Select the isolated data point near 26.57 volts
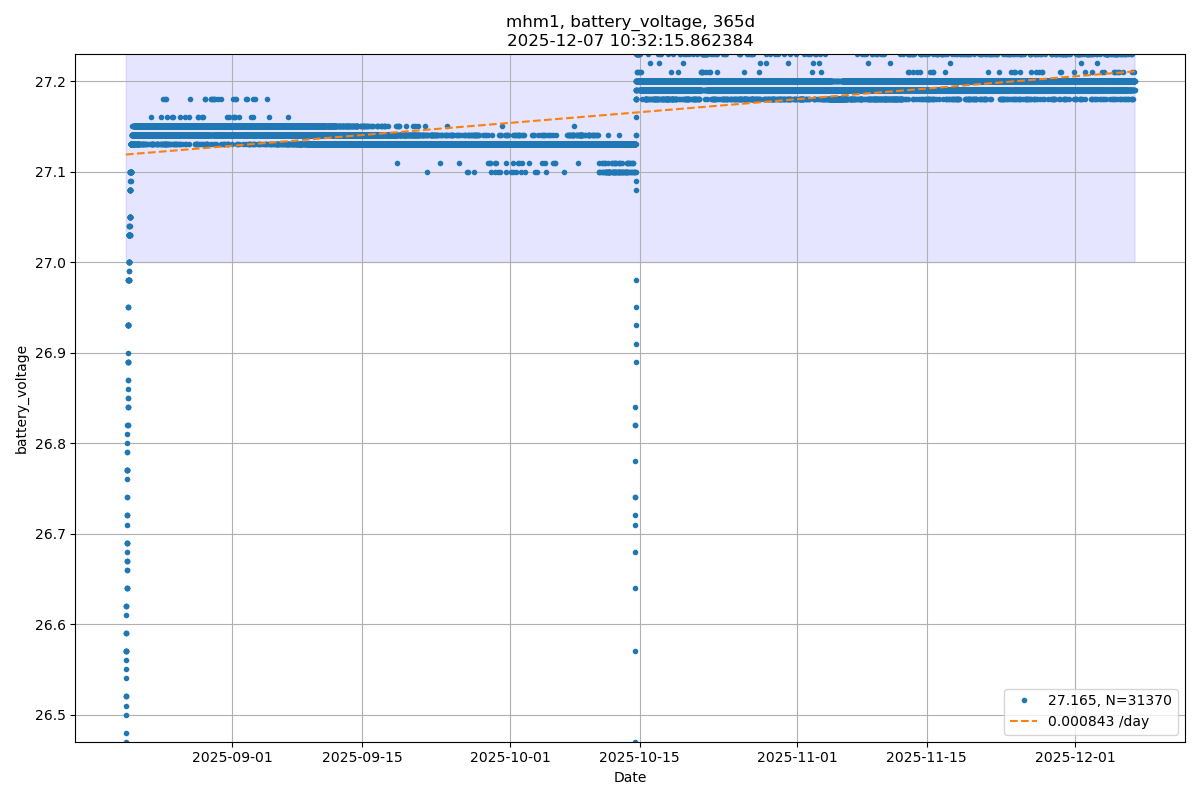The height and width of the screenshot is (800, 1200). (635, 651)
